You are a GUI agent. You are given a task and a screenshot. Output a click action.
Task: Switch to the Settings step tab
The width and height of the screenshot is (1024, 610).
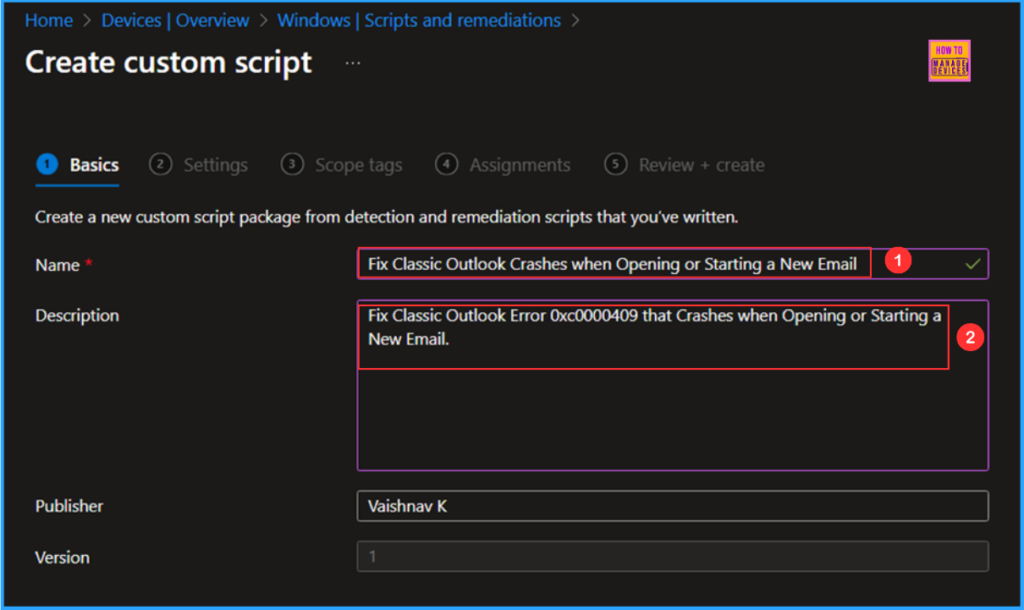pos(199,165)
